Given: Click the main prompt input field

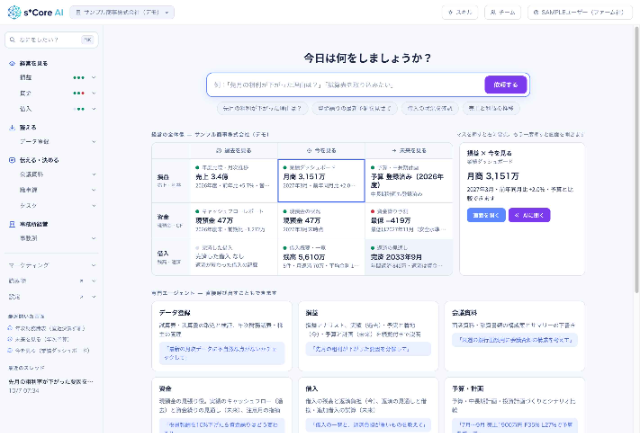Looking at the screenshot, I should click(347, 85).
